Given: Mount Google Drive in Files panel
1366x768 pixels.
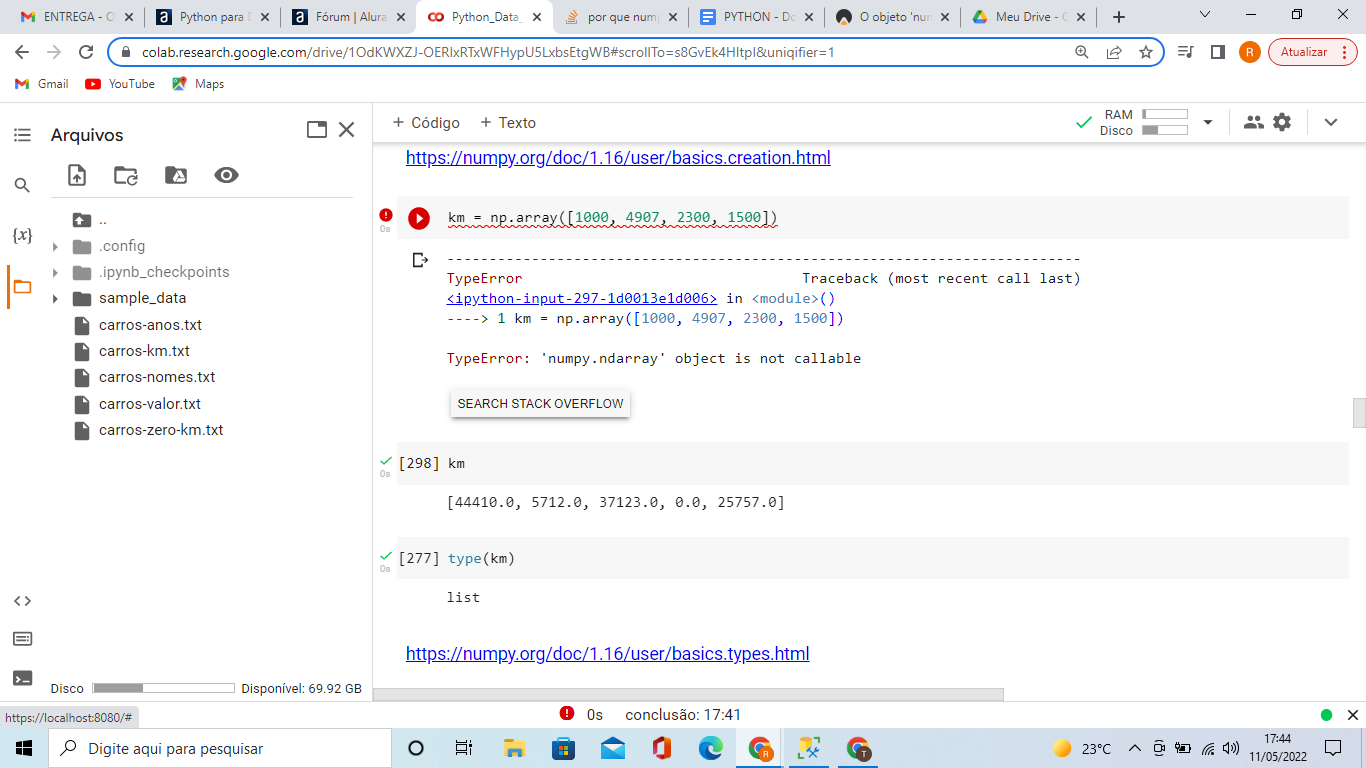Looking at the screenshot, I should click(176, 175).
